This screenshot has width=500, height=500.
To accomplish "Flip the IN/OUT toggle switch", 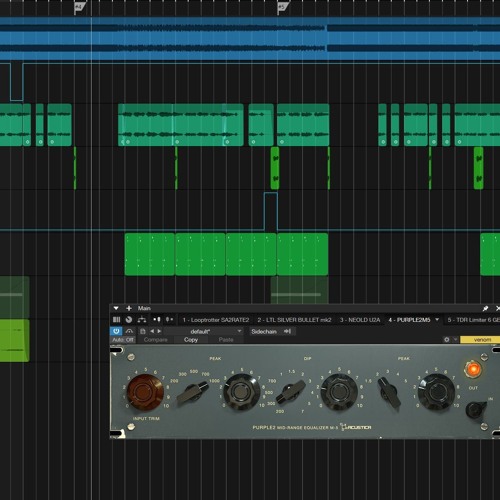I will point(475,410).
